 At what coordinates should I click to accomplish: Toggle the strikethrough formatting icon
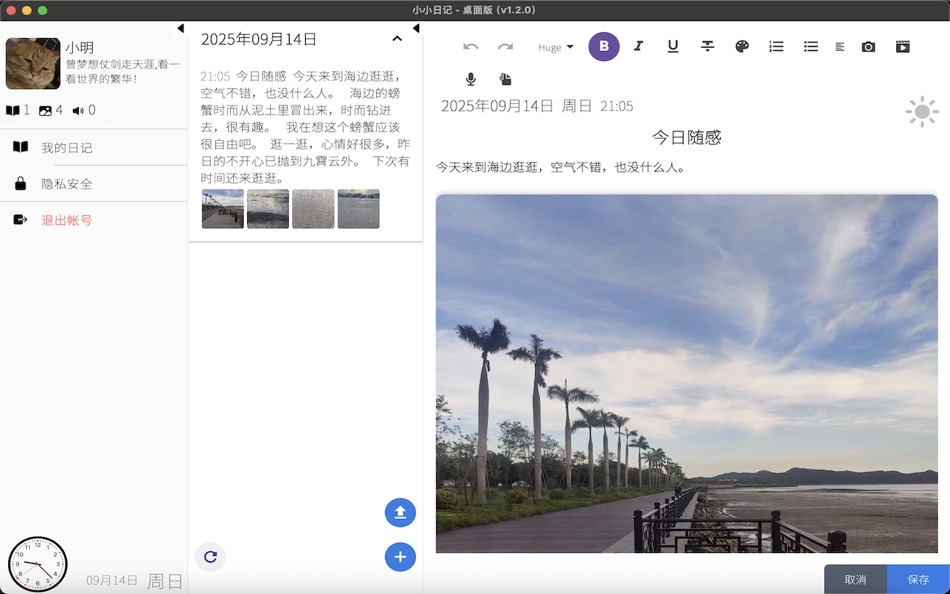coord(707,46)
